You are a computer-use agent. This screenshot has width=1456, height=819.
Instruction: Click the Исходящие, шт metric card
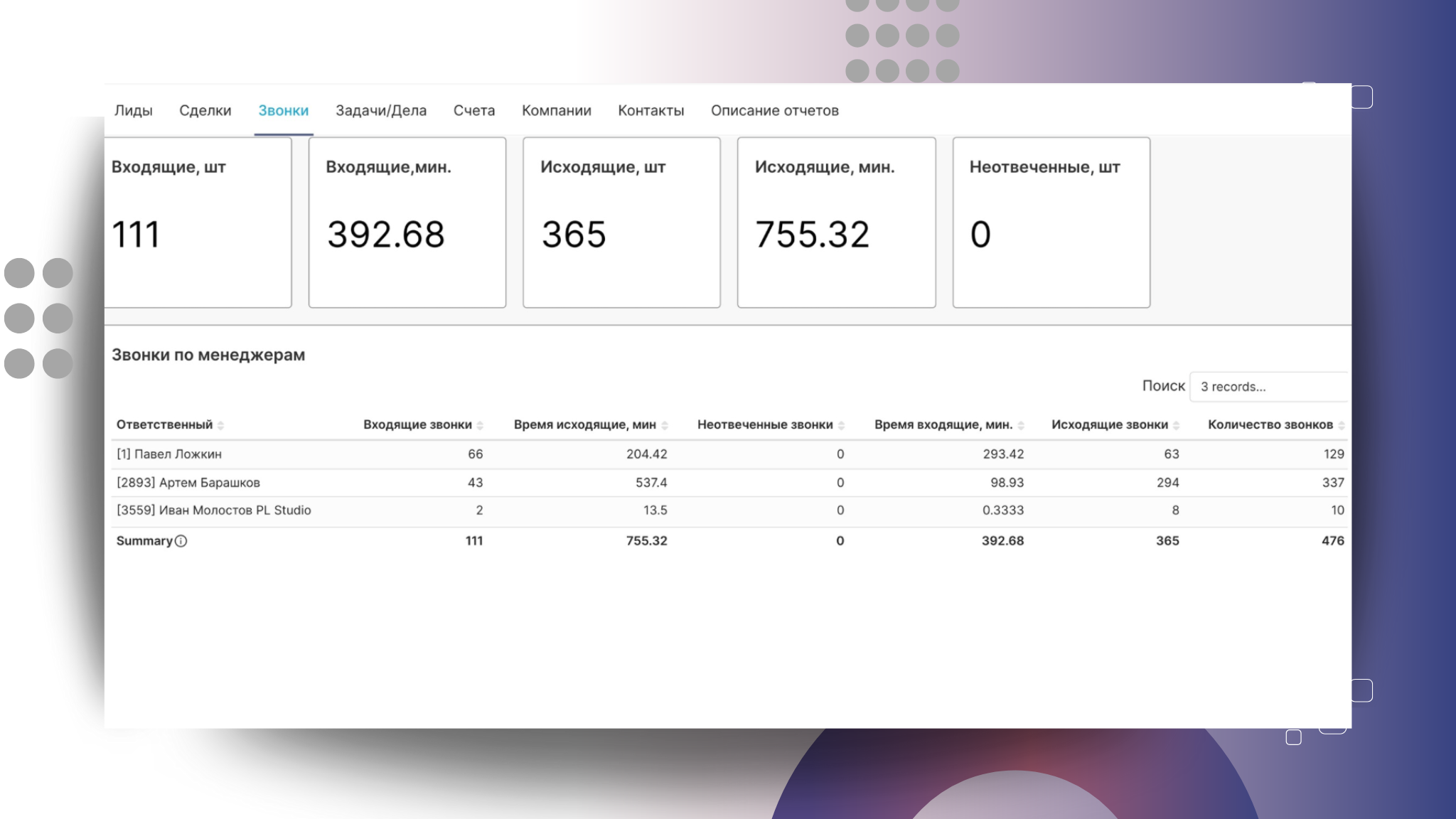[x=621, y=223]
